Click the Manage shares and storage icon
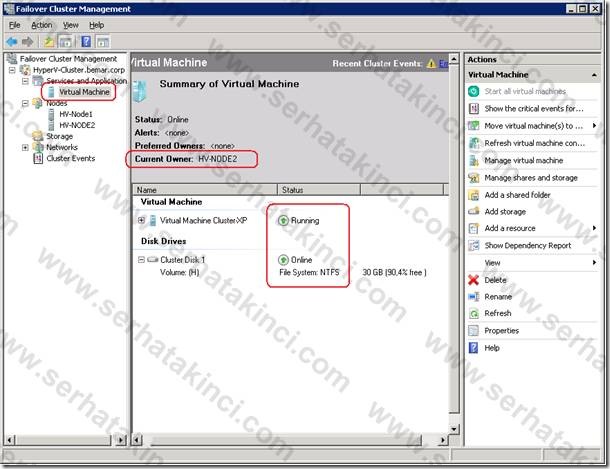 click(473, 178)
